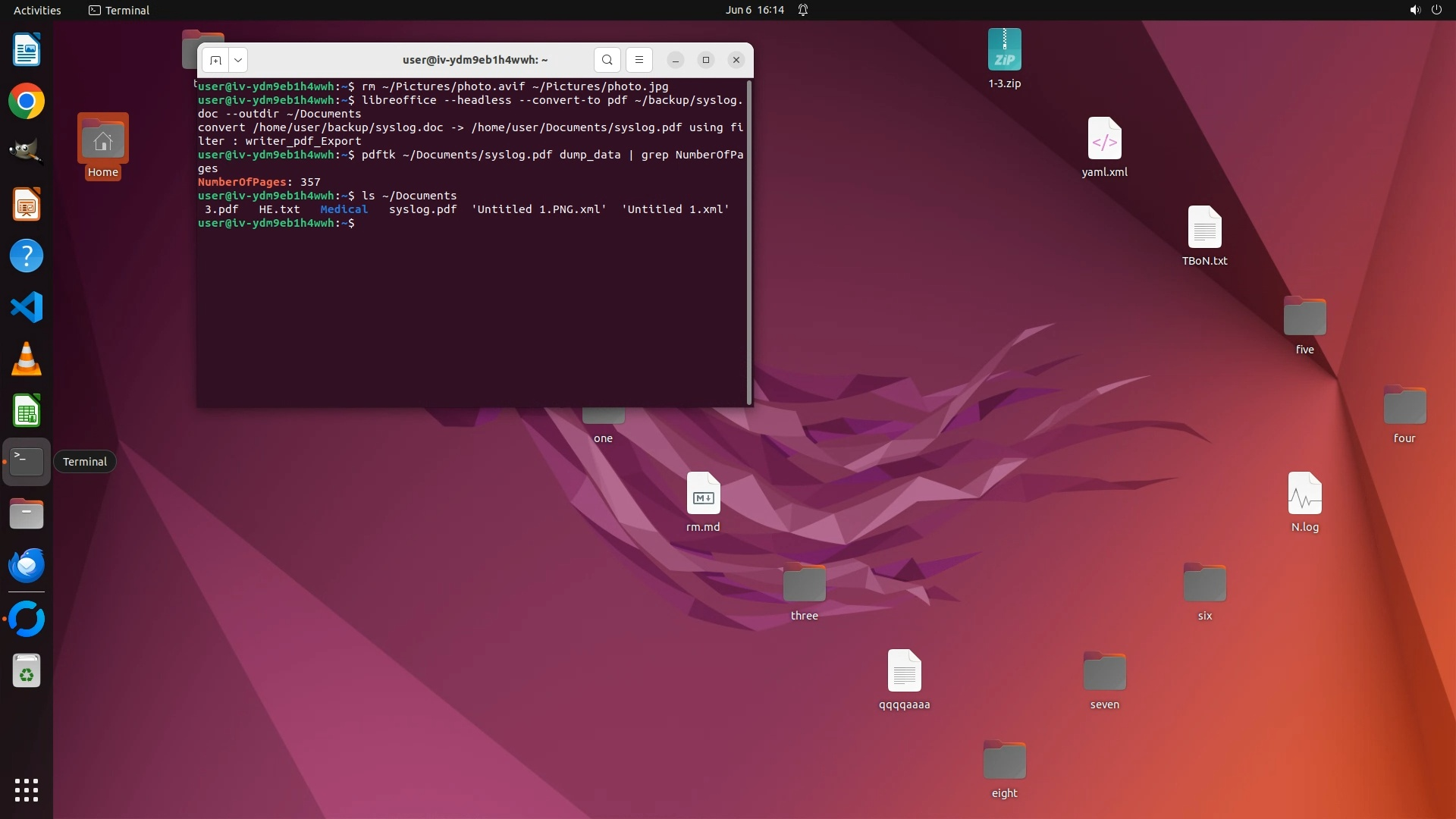Screen dimensions: 1456x819
Task: Open the terminal hamburger menu
Action: tap(639, 60)
